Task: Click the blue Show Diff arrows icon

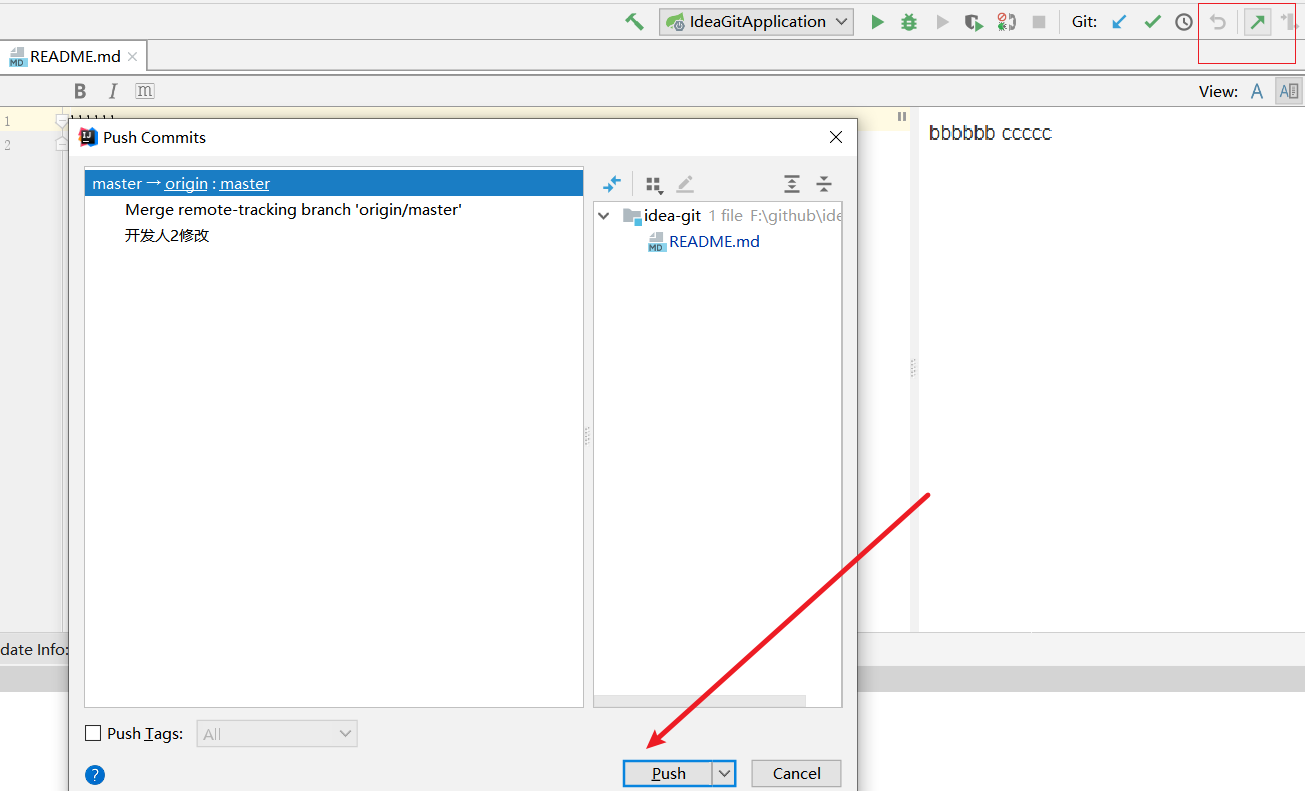Action: (612, 184)
